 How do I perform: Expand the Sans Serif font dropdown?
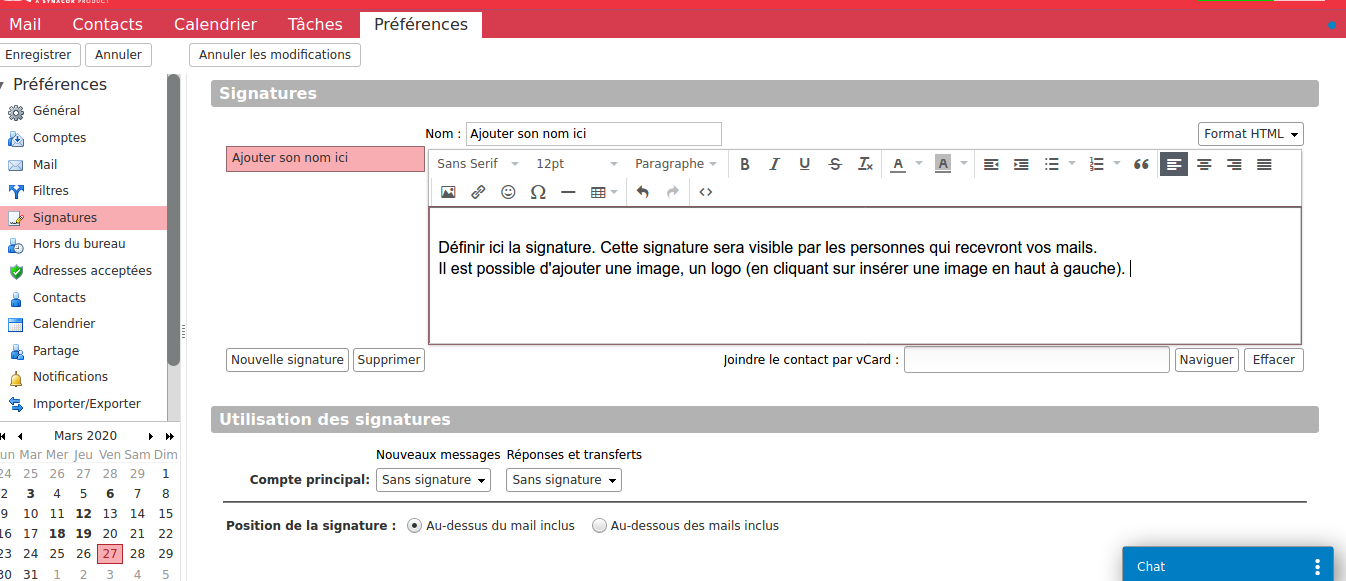(x=478, y=164)
